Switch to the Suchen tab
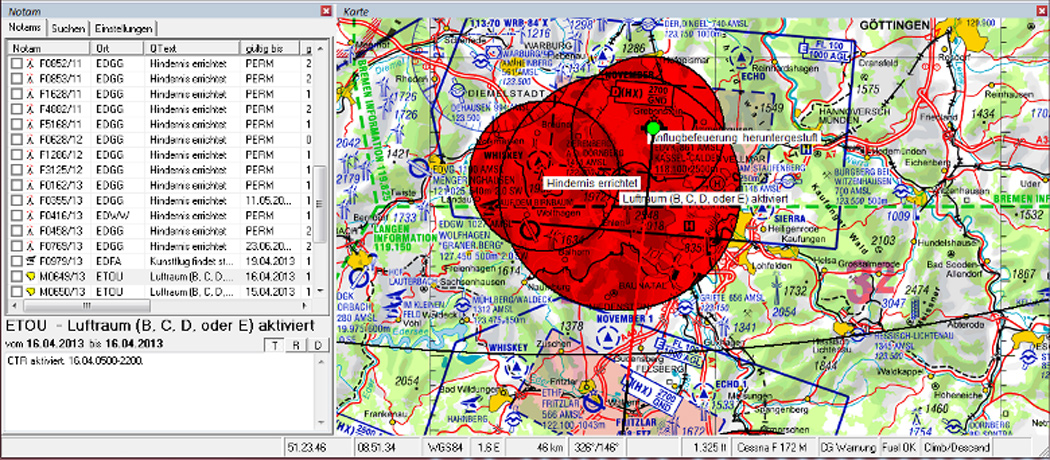This screenshot has width=1050, height=460. click(x=69, y=29)
